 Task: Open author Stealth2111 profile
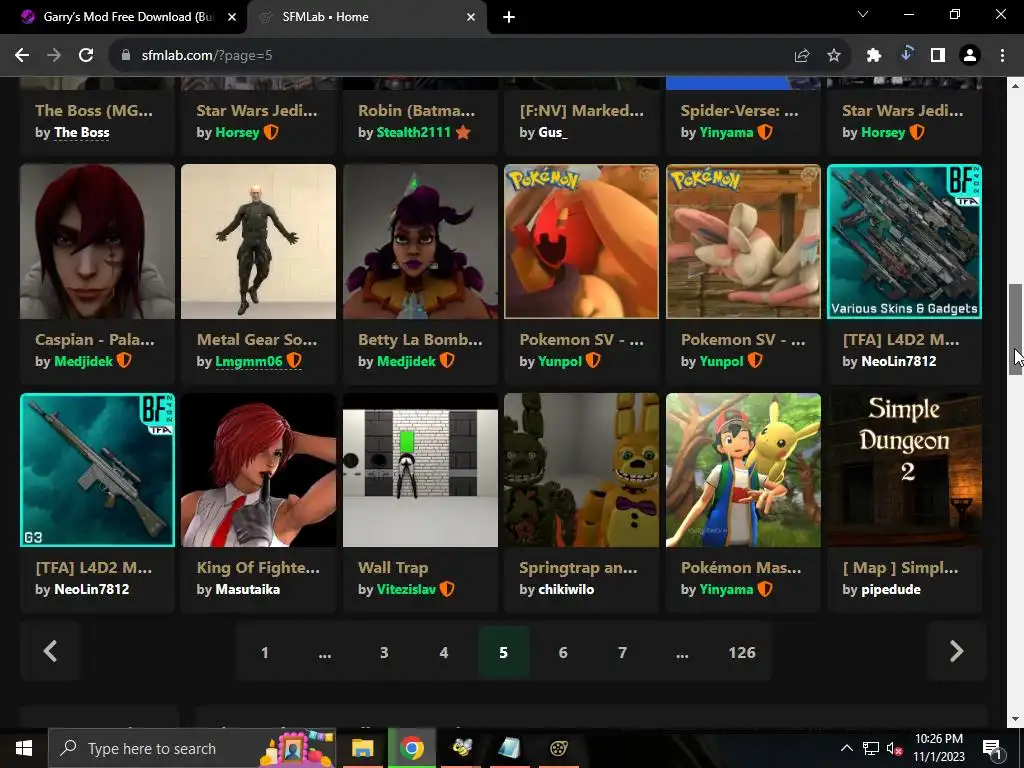coord(413,133)
